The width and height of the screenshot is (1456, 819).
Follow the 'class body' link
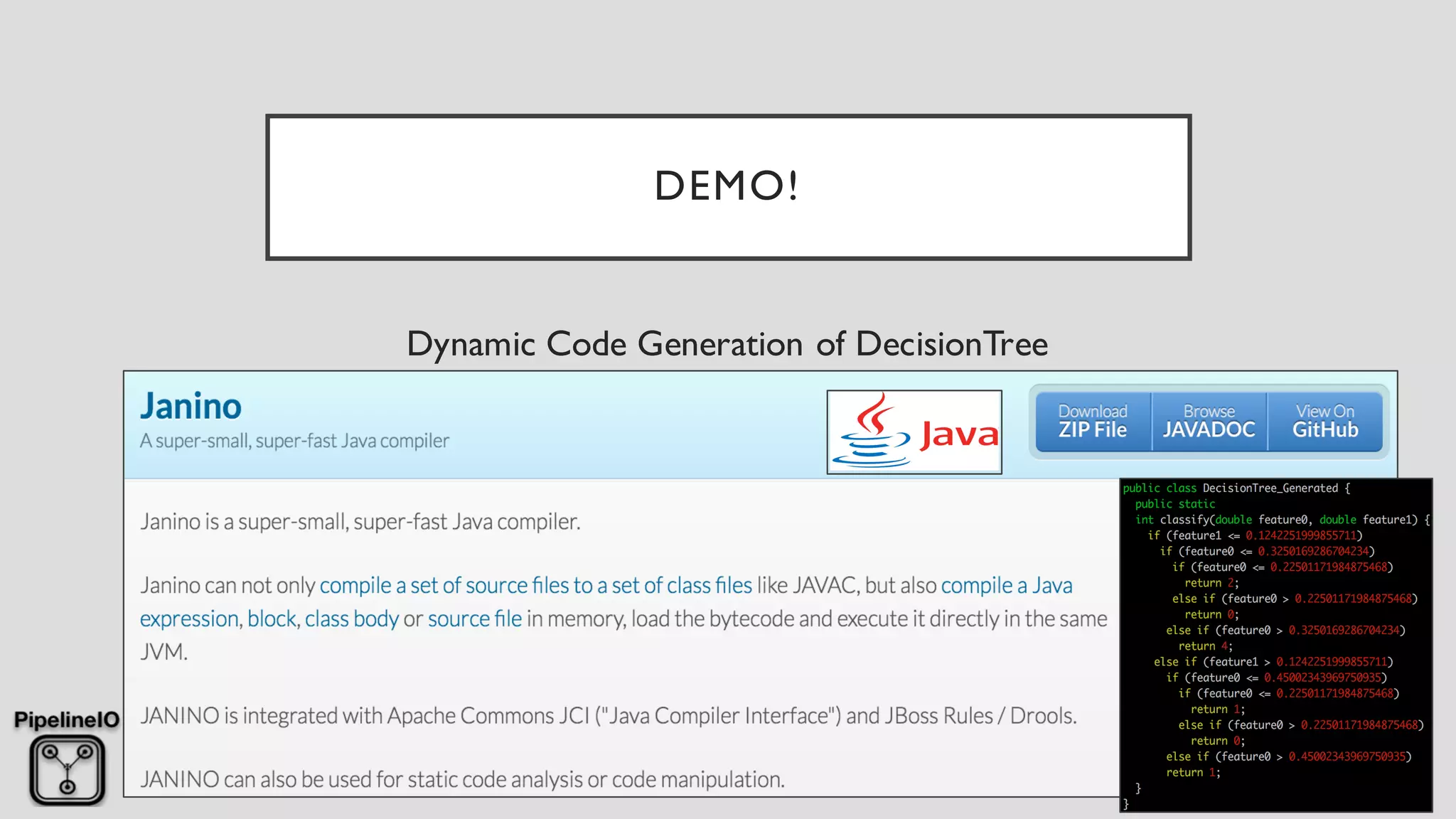[352, 619]
